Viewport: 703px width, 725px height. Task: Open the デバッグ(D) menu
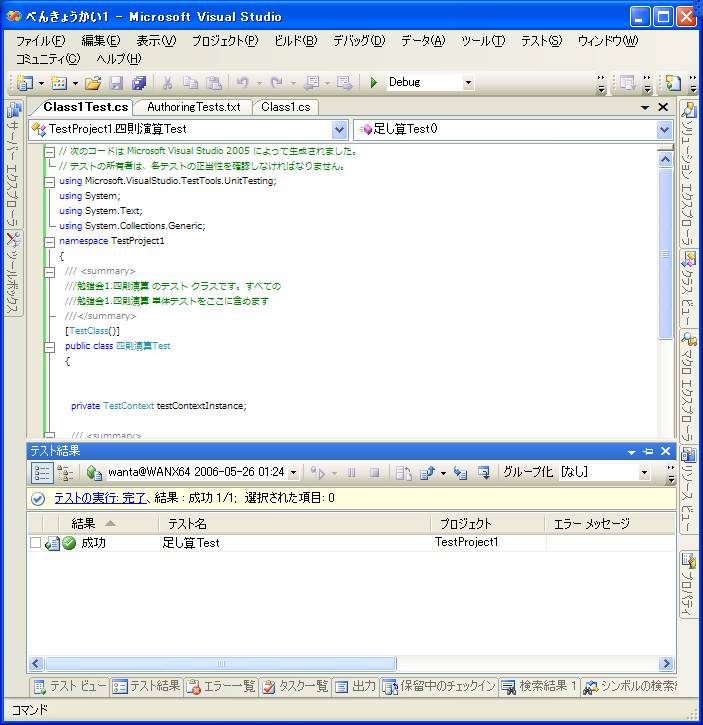[358, 41]
